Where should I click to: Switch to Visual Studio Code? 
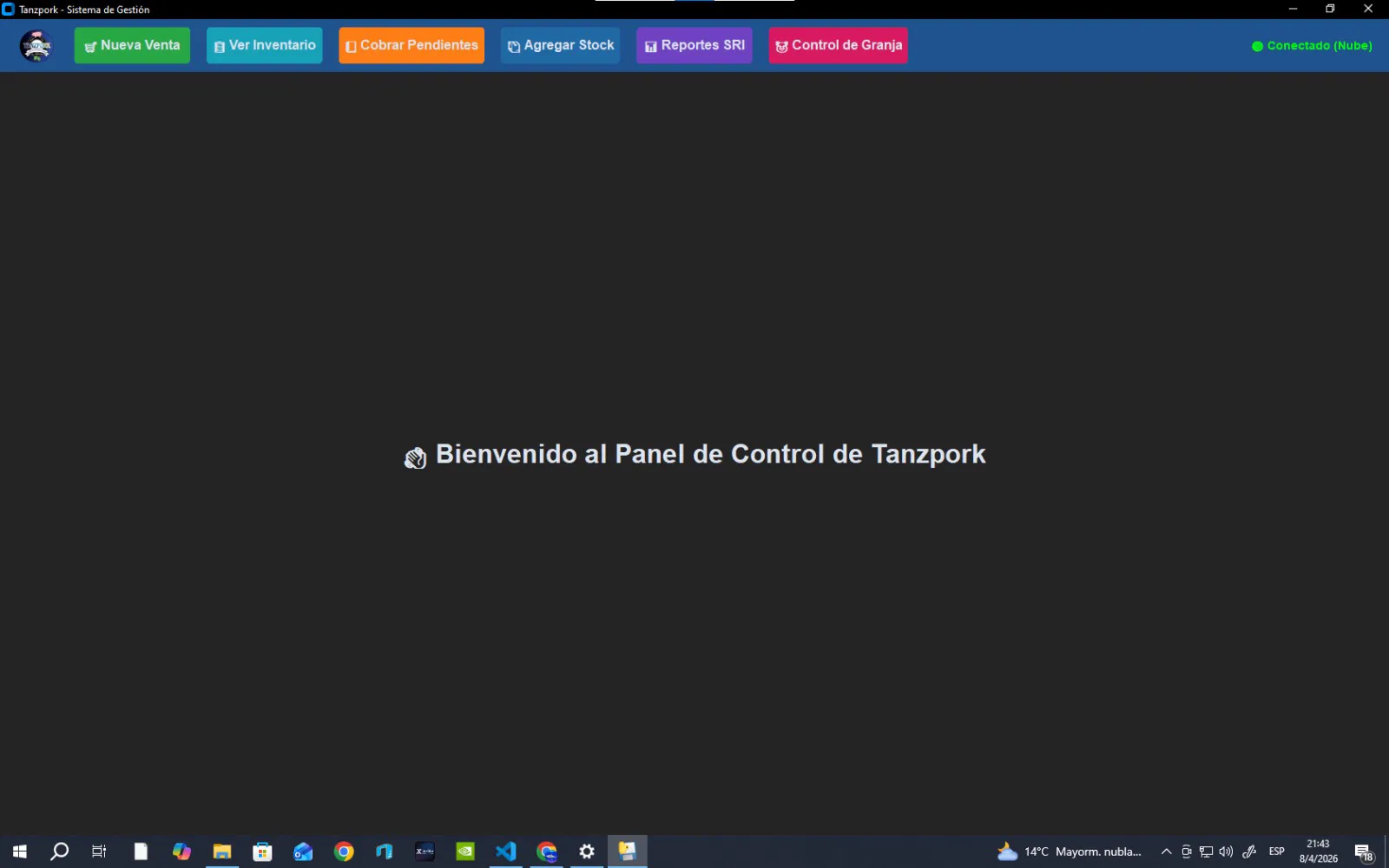click(505, 852)
